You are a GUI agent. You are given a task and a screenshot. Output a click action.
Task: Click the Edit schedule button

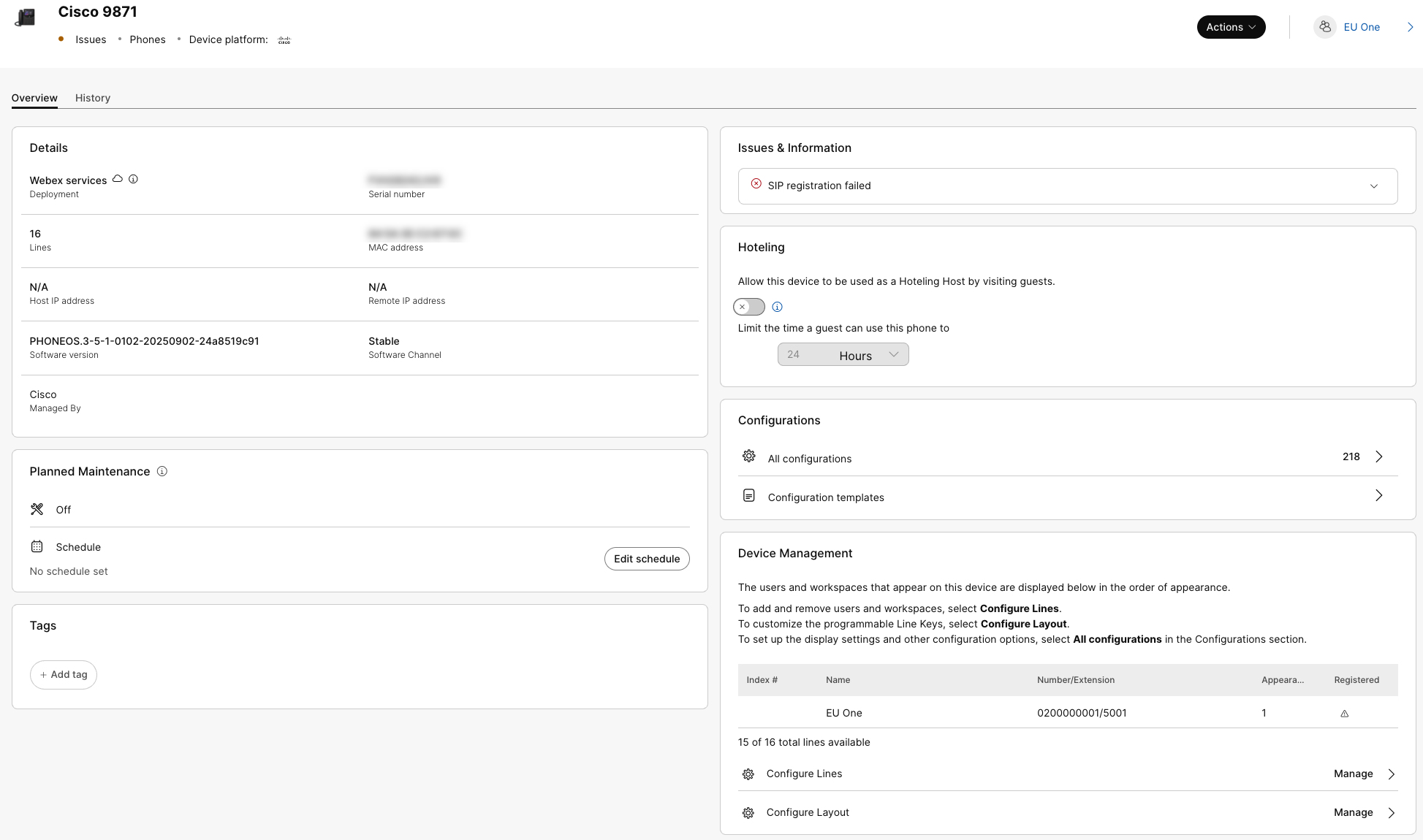[646, 559]
